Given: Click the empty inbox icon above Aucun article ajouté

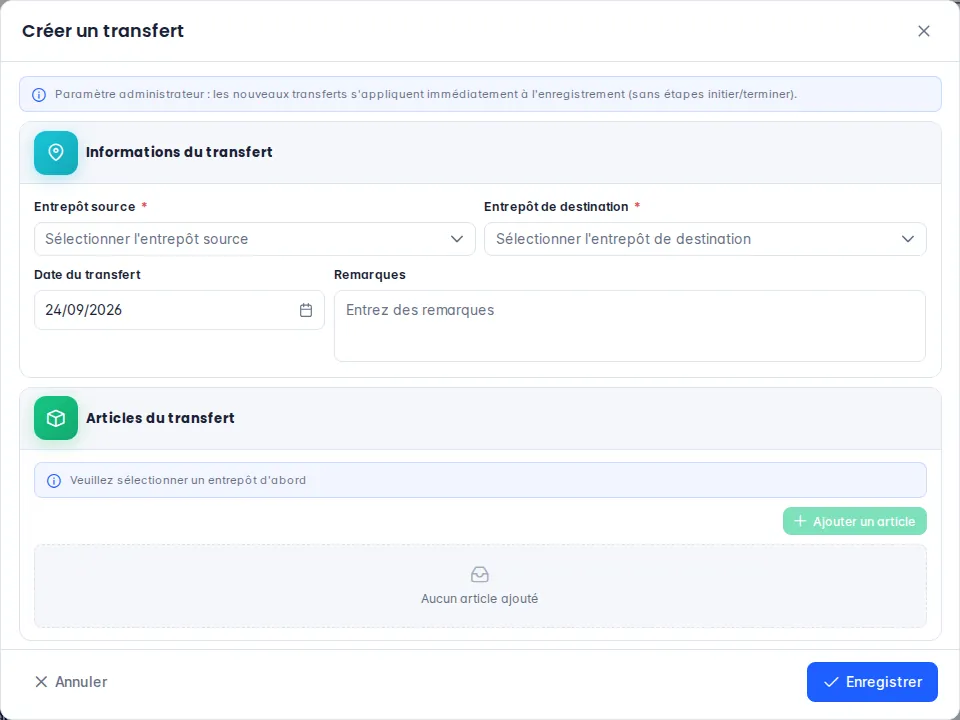Looking at the screenshot, I should 479,574.
